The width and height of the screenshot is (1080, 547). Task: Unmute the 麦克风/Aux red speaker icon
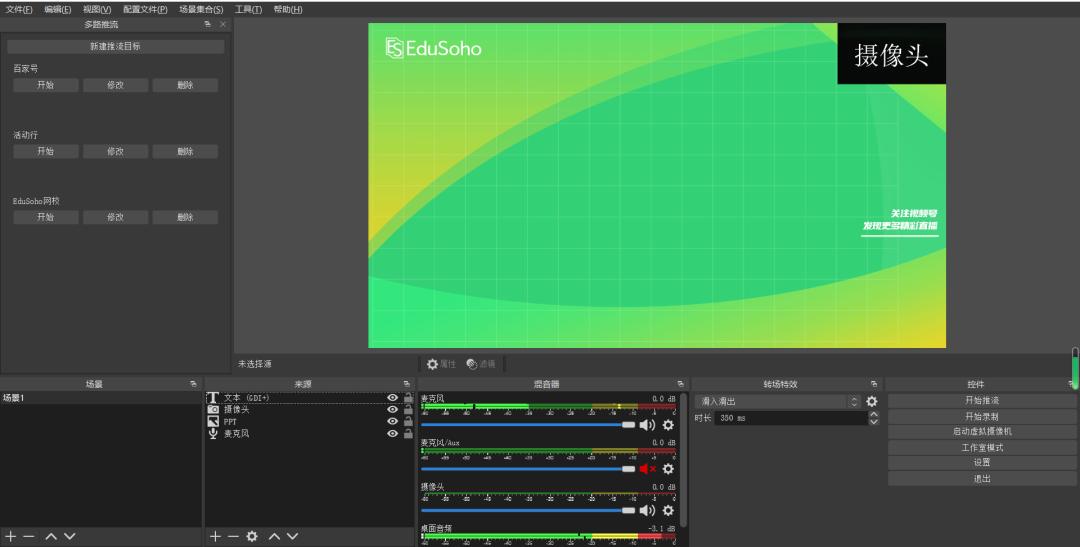[647, 468]
